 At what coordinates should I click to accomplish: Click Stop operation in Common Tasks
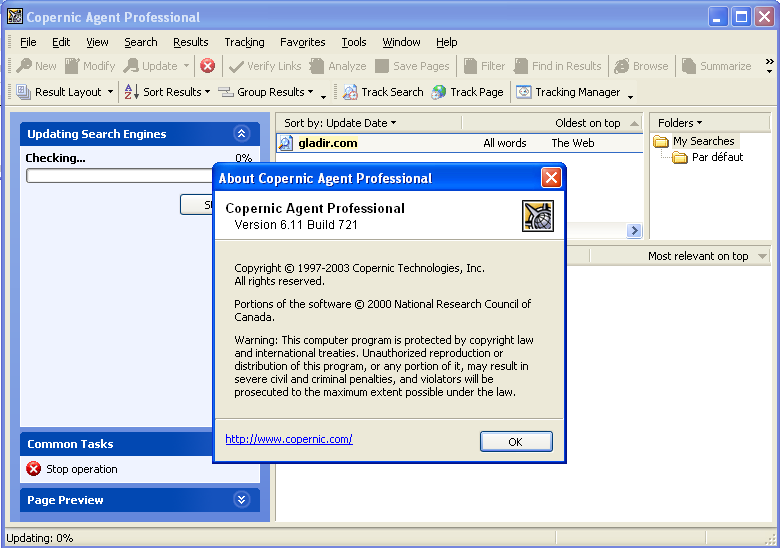82,469
